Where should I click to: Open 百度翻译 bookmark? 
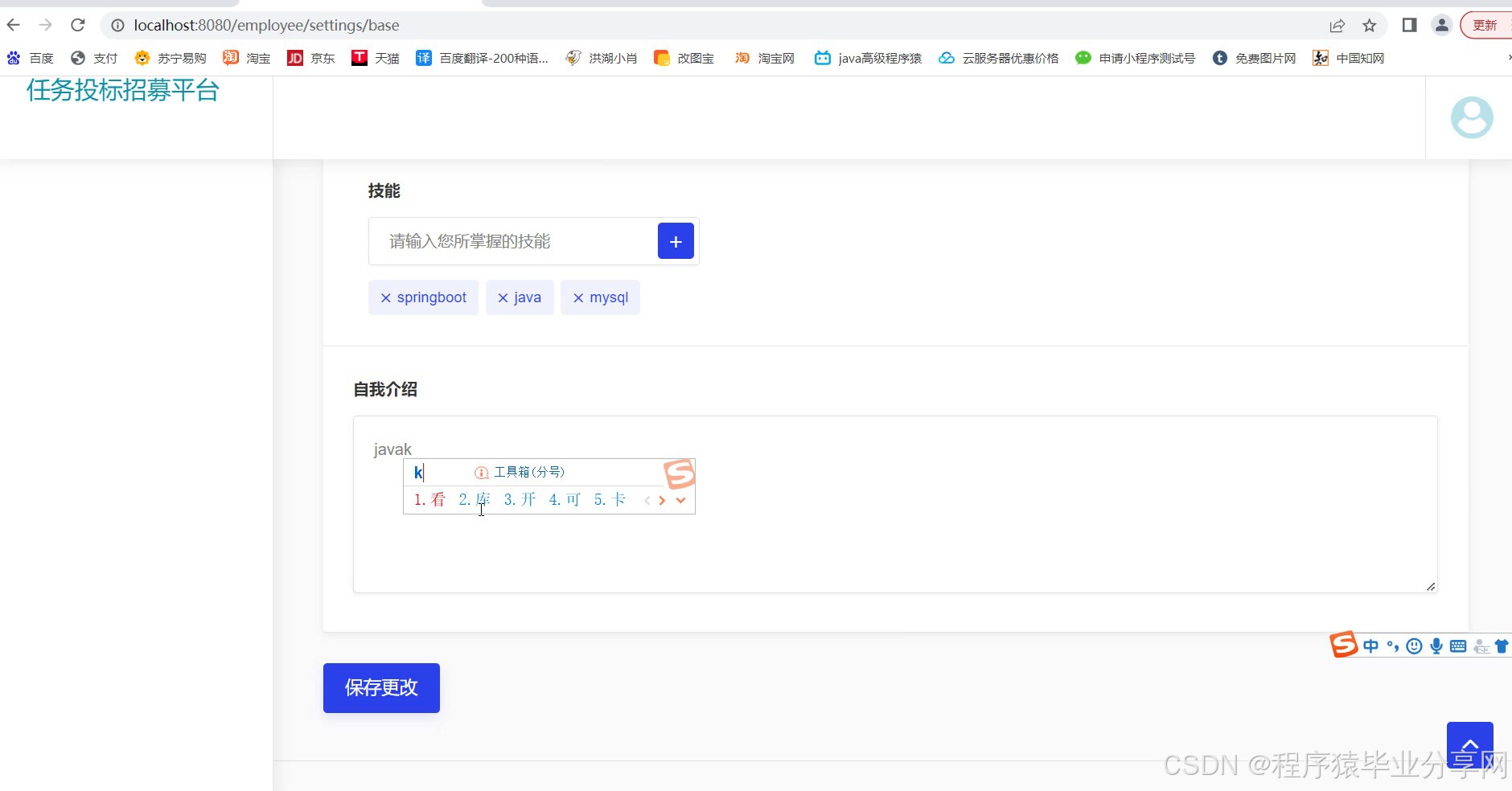click(482, 58)
